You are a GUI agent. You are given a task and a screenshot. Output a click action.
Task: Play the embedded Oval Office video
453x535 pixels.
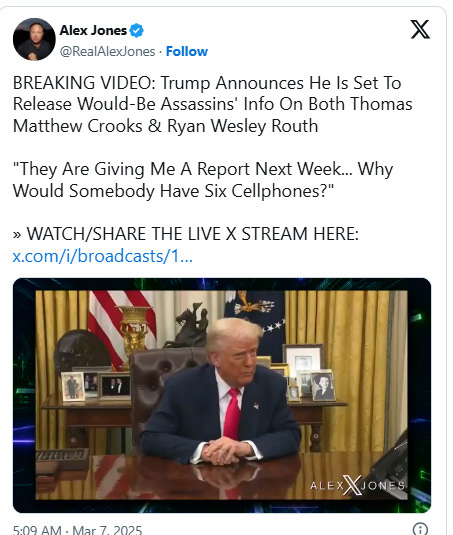[222, 395]
